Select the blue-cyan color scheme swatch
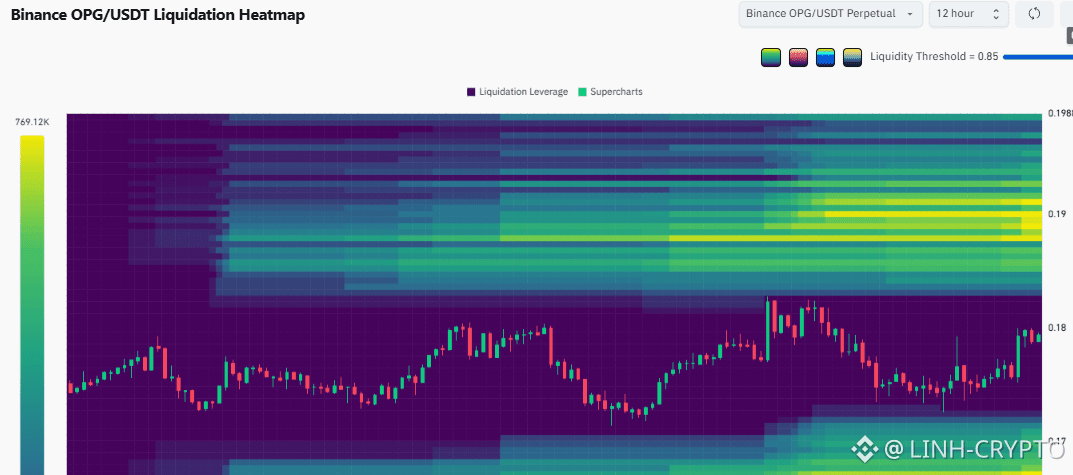The width and height of the screenshot is (1073, 475). pyautogui.click(x=825, y=57)
